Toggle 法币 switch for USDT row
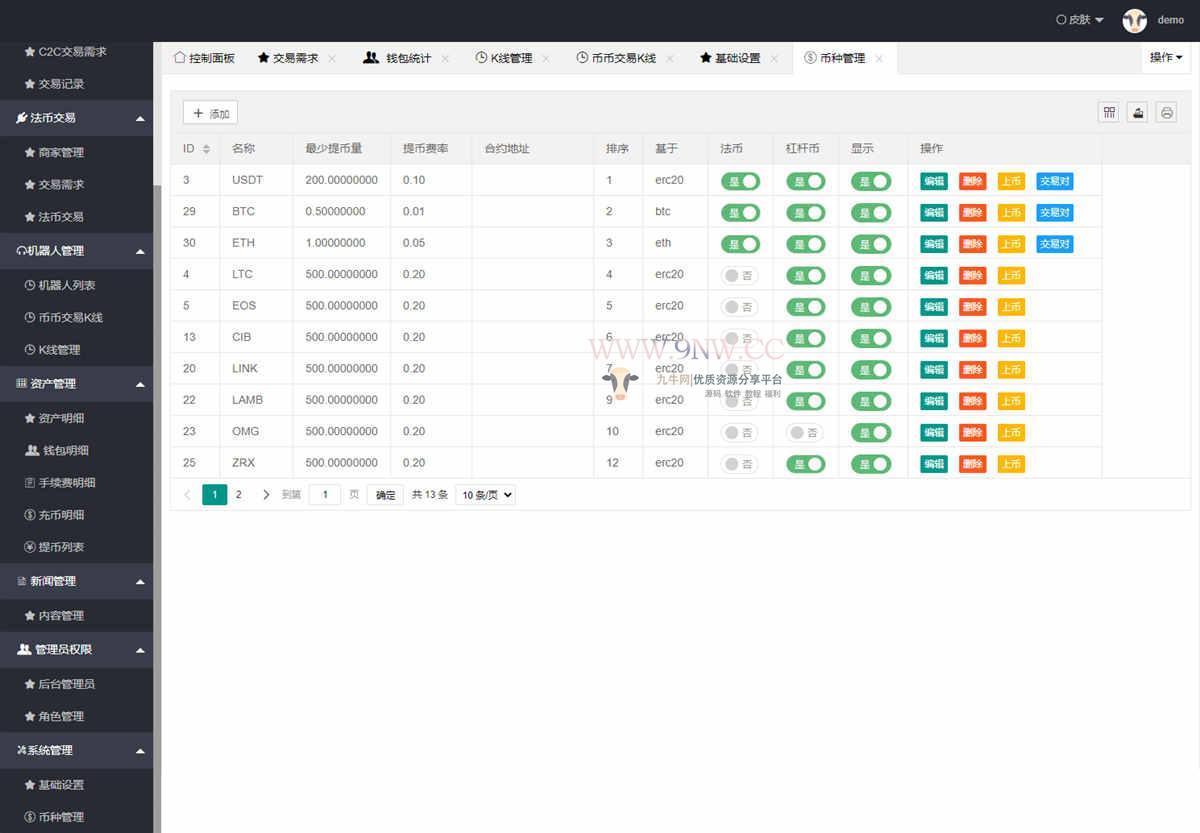This screenshot has height=833, width=1200. (x=740, y=181)
